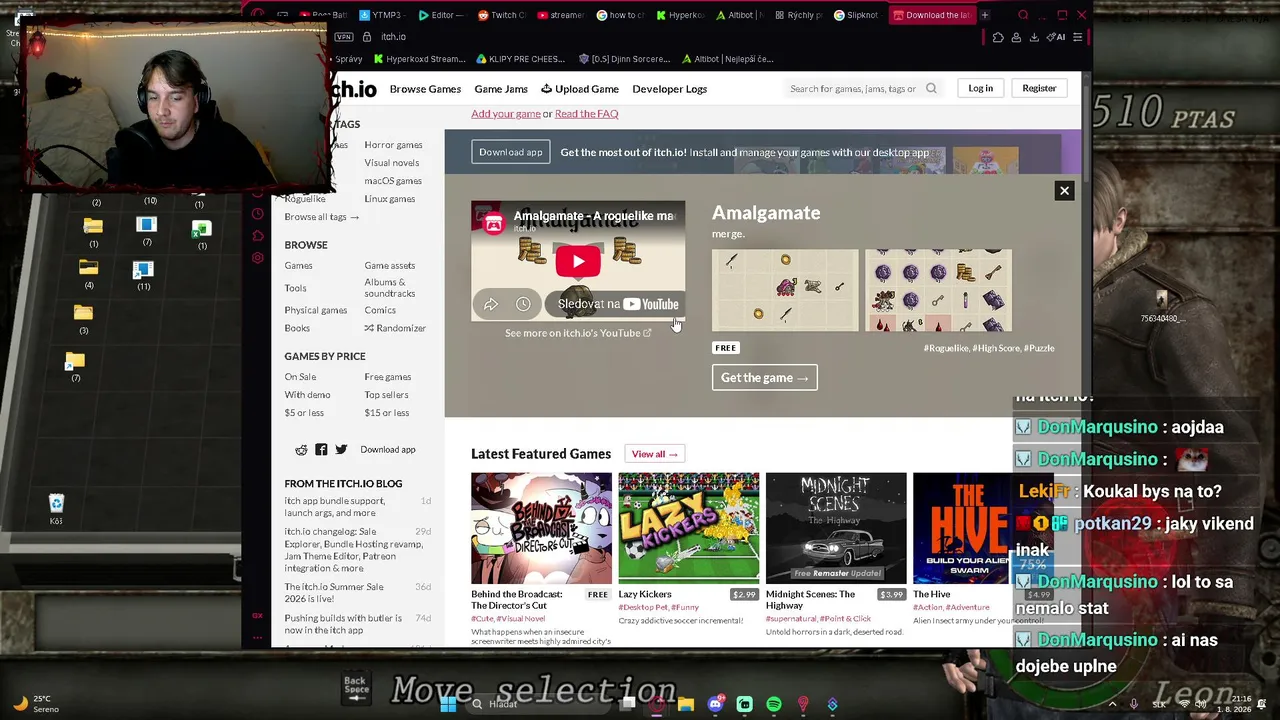
Task: Open the Read the FAQ link
Action: [x=586, y=114]
